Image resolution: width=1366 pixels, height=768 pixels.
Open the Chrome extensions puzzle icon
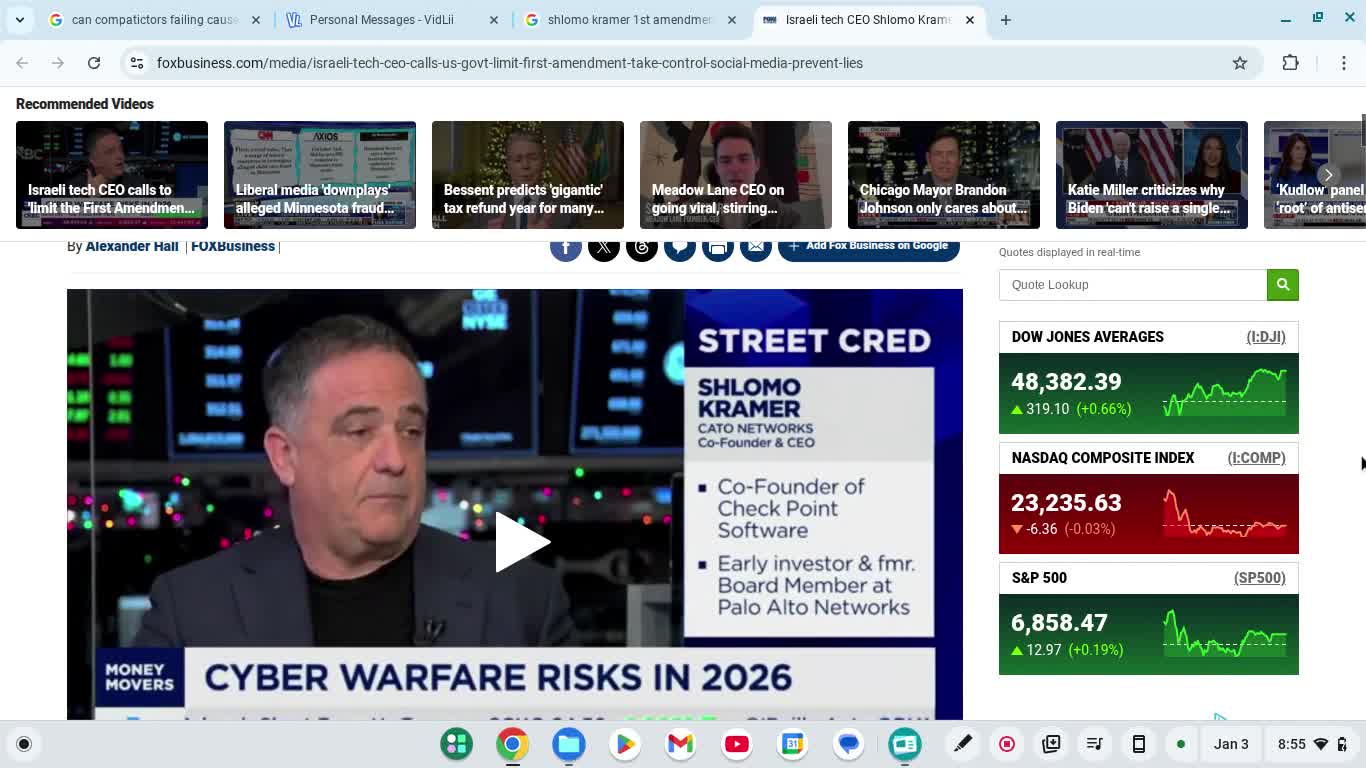tap(1290, 63)
